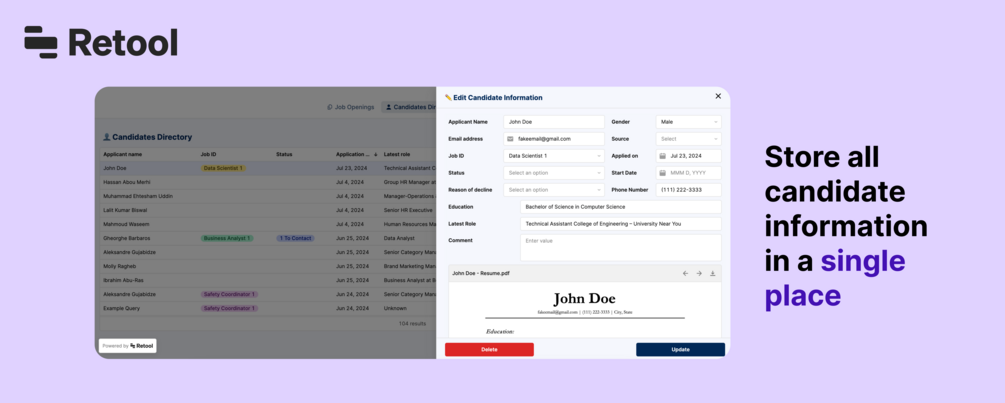Screen dimensions: 1005x403
Task: Click the Business Analyst 1 tag
Action: 227,238
